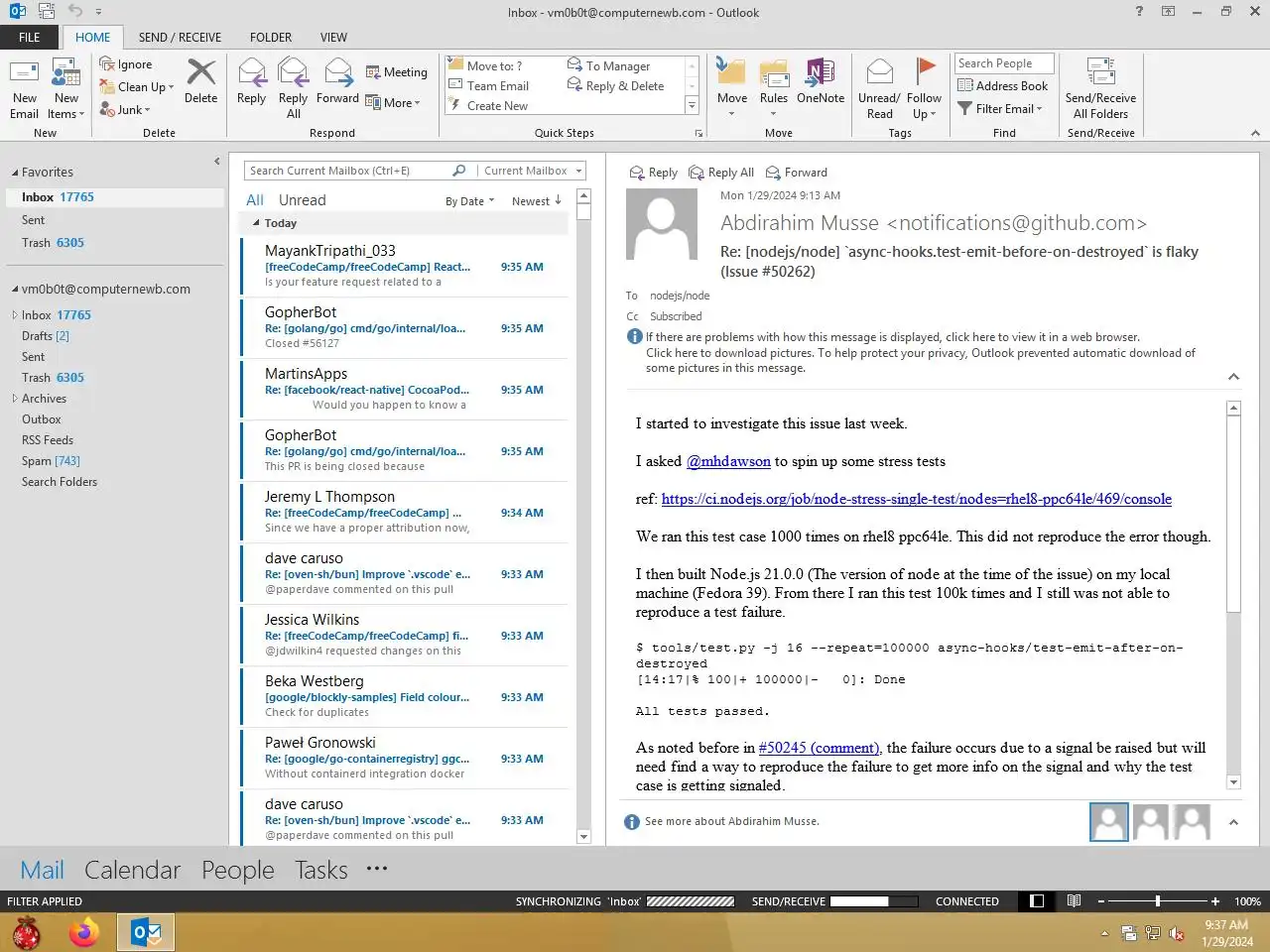Click the Help question mark icon
Viewport: 1270px width, 952px height.
pyautogui.click(x=1139, y=12)
